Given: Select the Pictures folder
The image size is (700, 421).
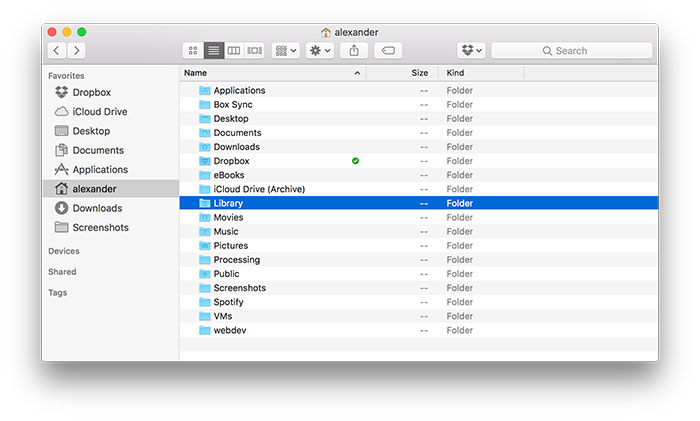Looking at the screenshot, I should tap(419, 246).
